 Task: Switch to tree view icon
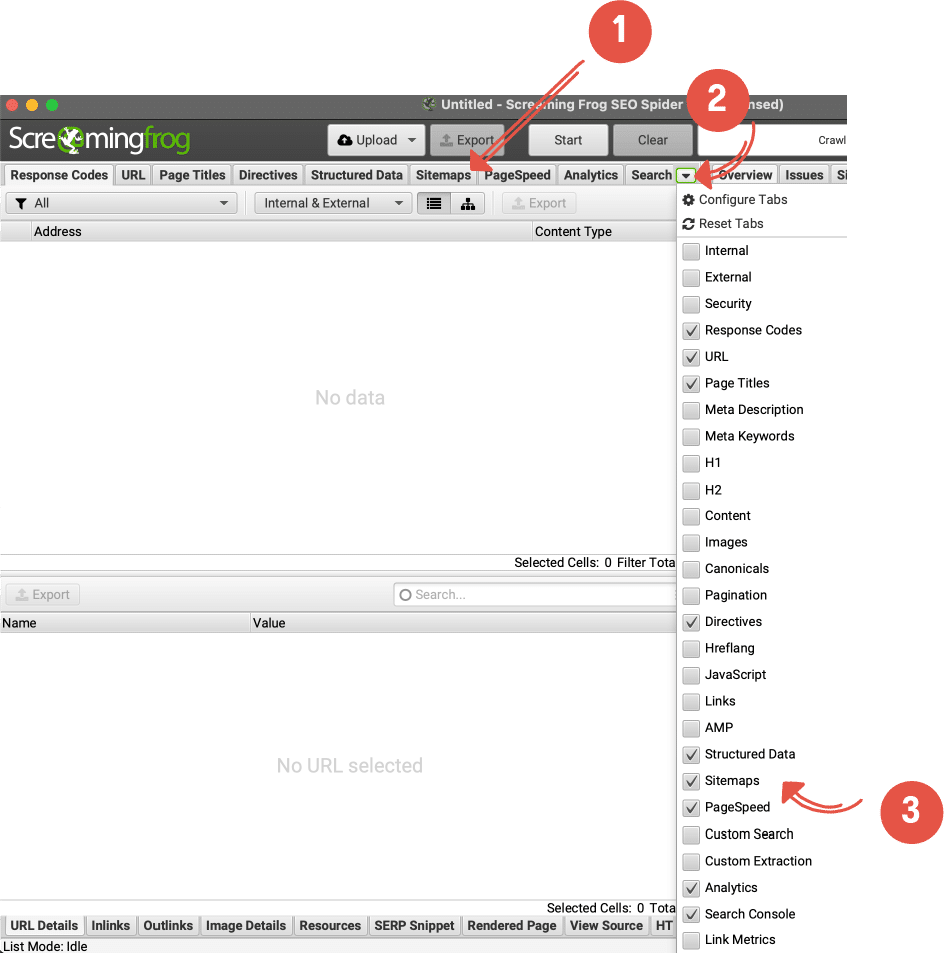click(x=468, y=203)
